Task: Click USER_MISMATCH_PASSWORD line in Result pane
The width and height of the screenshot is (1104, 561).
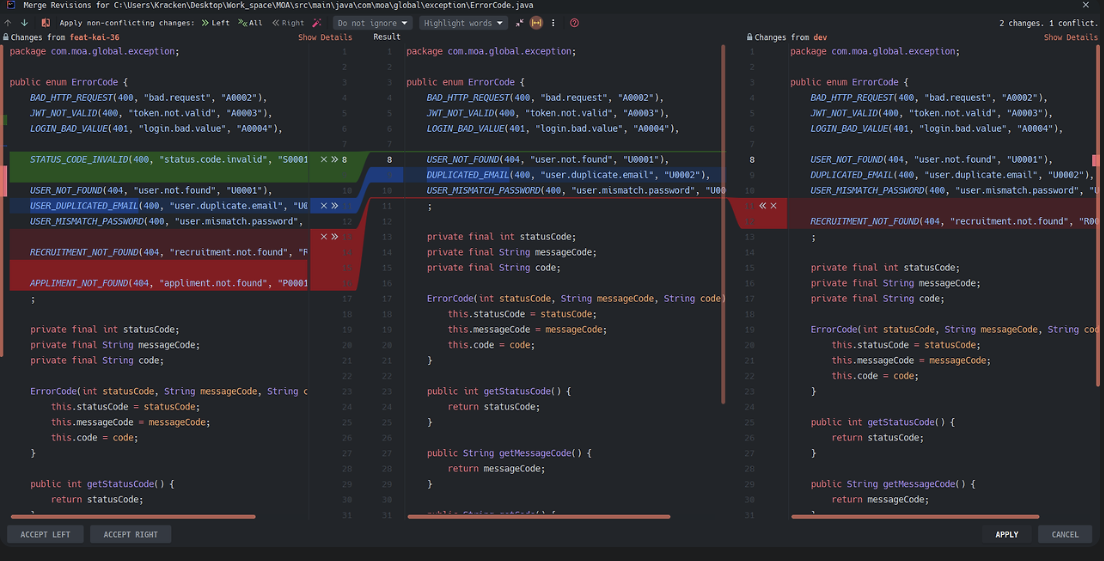Action: (x=576, y=190)
